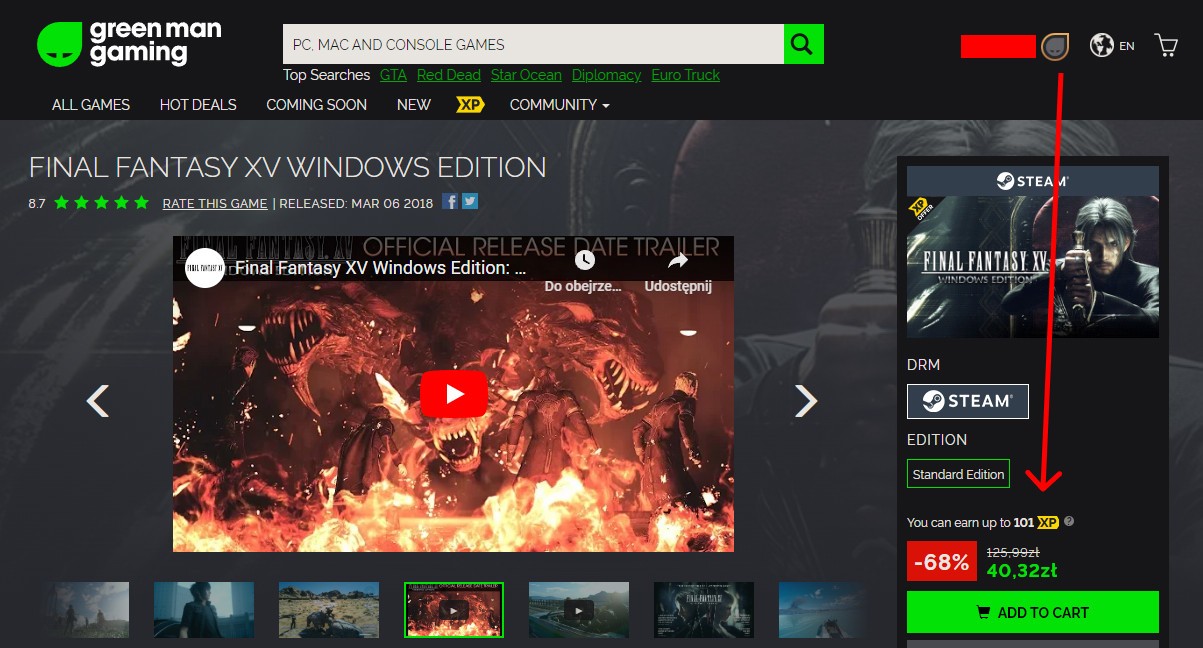Play the YouTube trailer video
The image size is (1203, 648).
point(454,394)
